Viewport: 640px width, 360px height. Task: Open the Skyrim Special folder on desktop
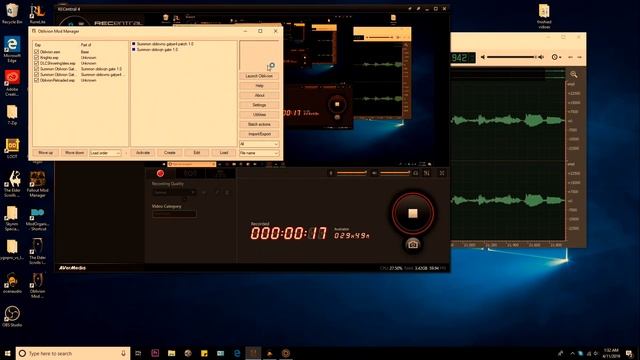click(x=12, y=219)
